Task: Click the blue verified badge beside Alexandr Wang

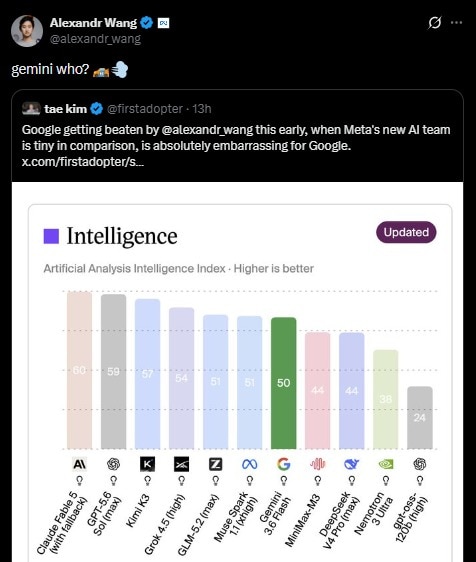Action: pos(146,23)
